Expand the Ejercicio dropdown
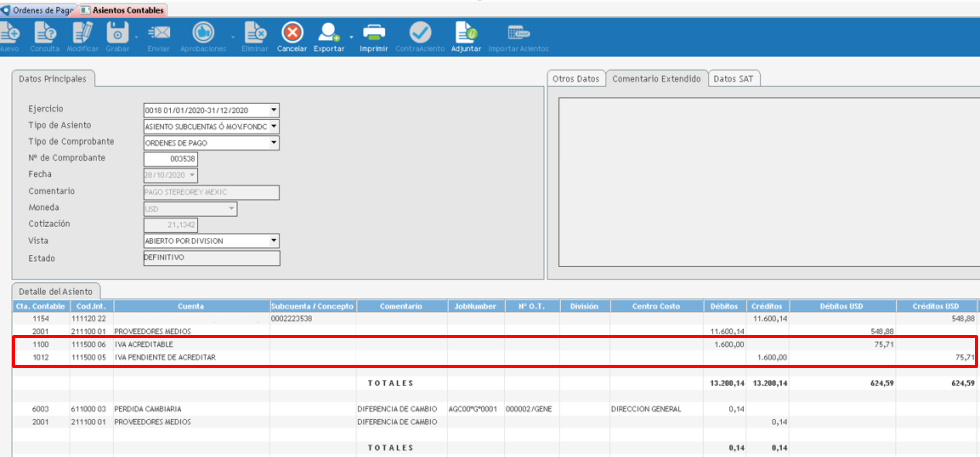Image resolution: width=980 pixels, height=457 pixels. pos(273,110)
